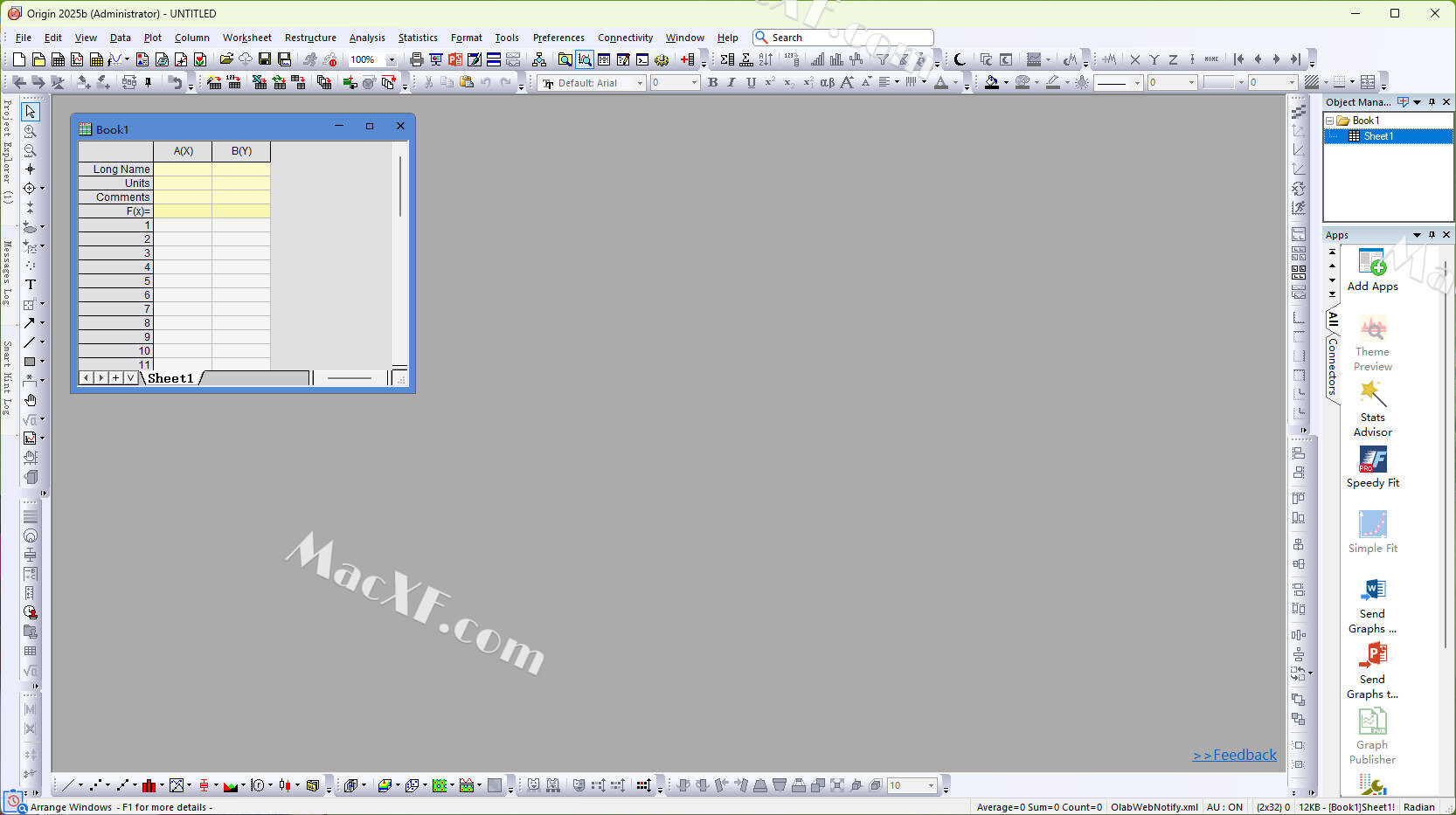Click Set as Z column icon
This screenshot has width=1456, height=815.
coord(1173,59)
